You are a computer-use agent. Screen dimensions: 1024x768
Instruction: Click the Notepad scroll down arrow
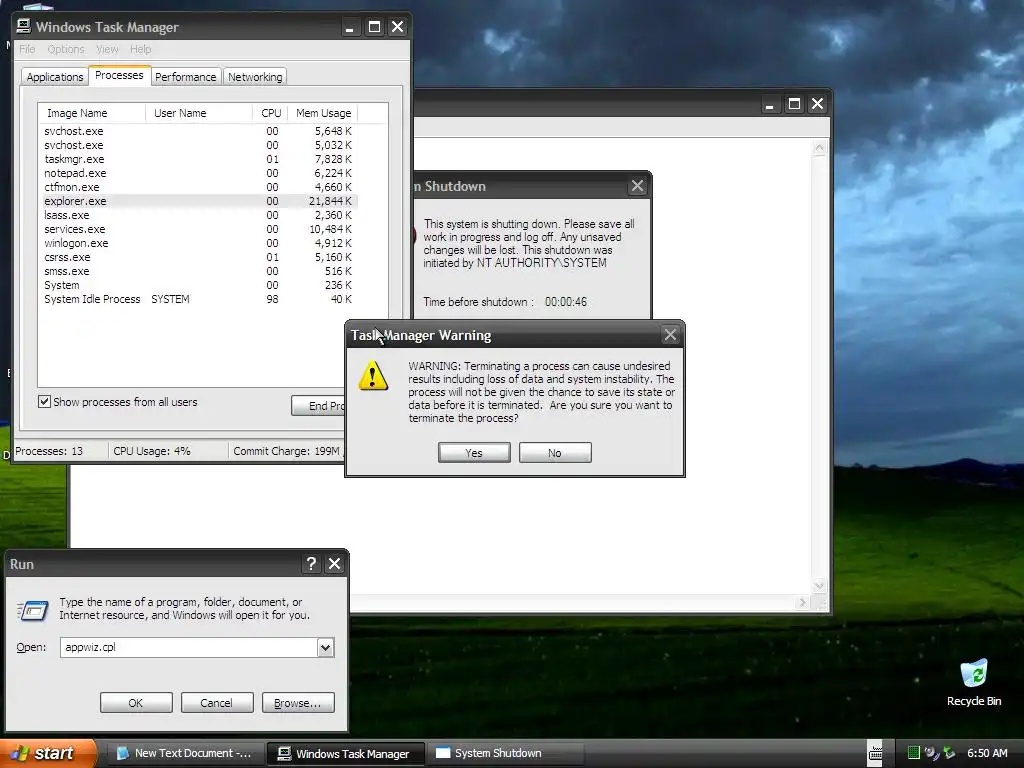tap(820, 586)
